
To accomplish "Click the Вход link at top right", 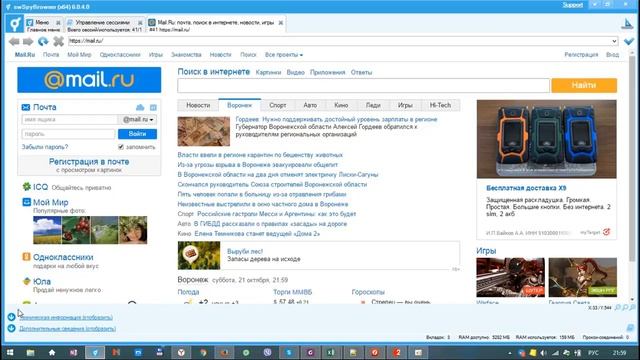I will pos(612,55).
